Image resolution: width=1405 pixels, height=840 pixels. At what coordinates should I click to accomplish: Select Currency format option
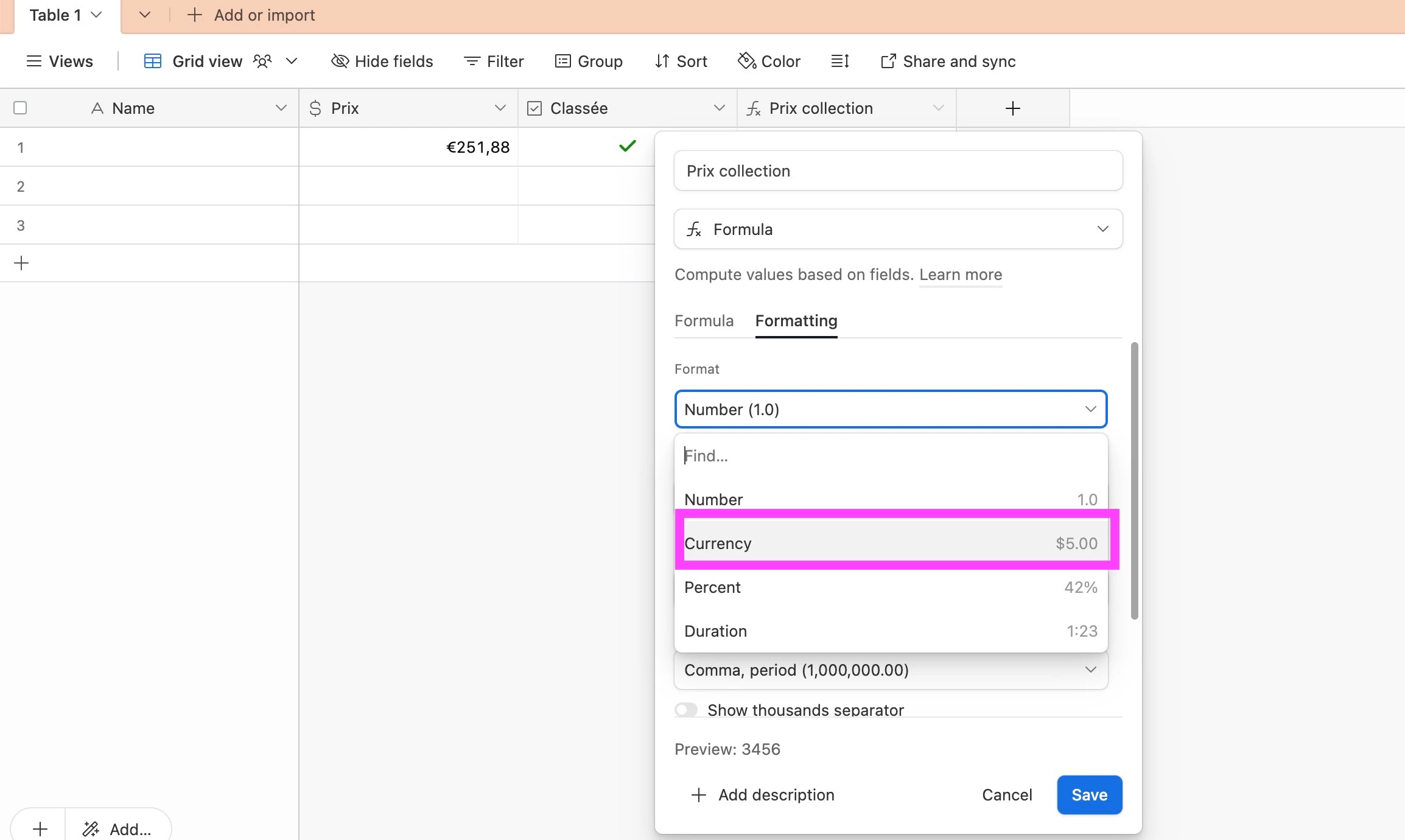tap(890, 543)
